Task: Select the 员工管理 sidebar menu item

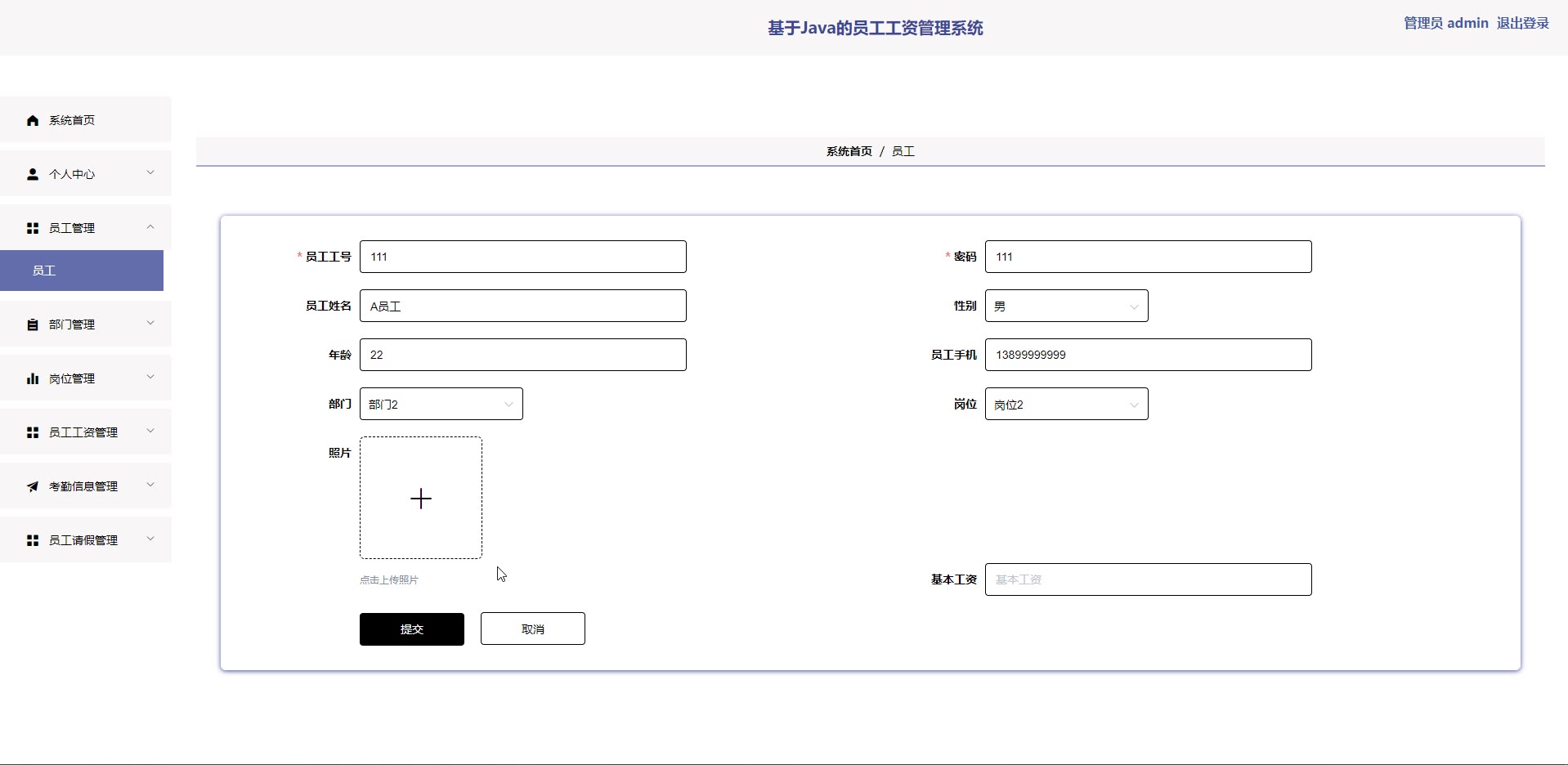Action: 86,227
